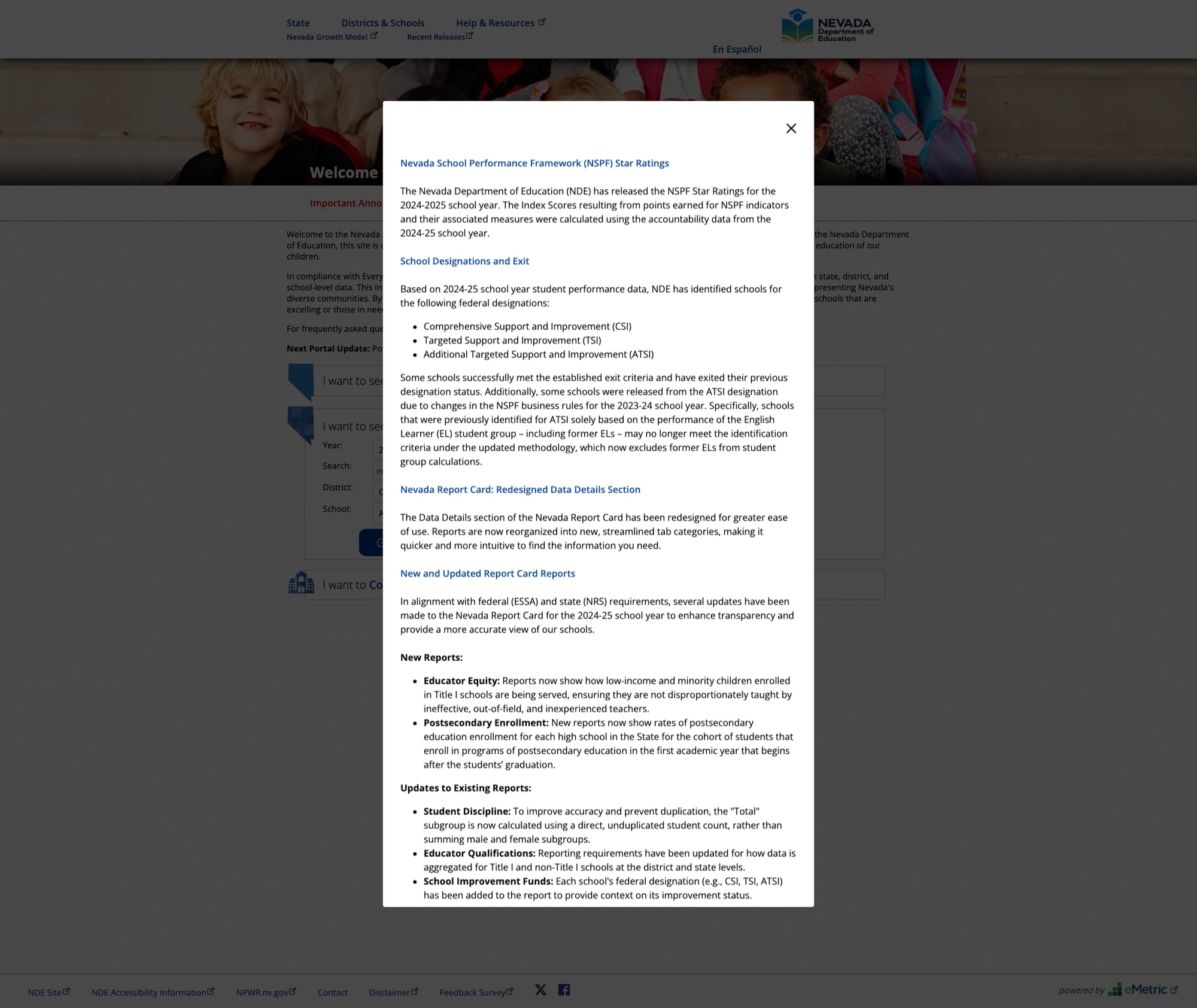
Task: Click the 'Targeted Support and Improvement (TSI)' bullet
Action: (512, 341)
